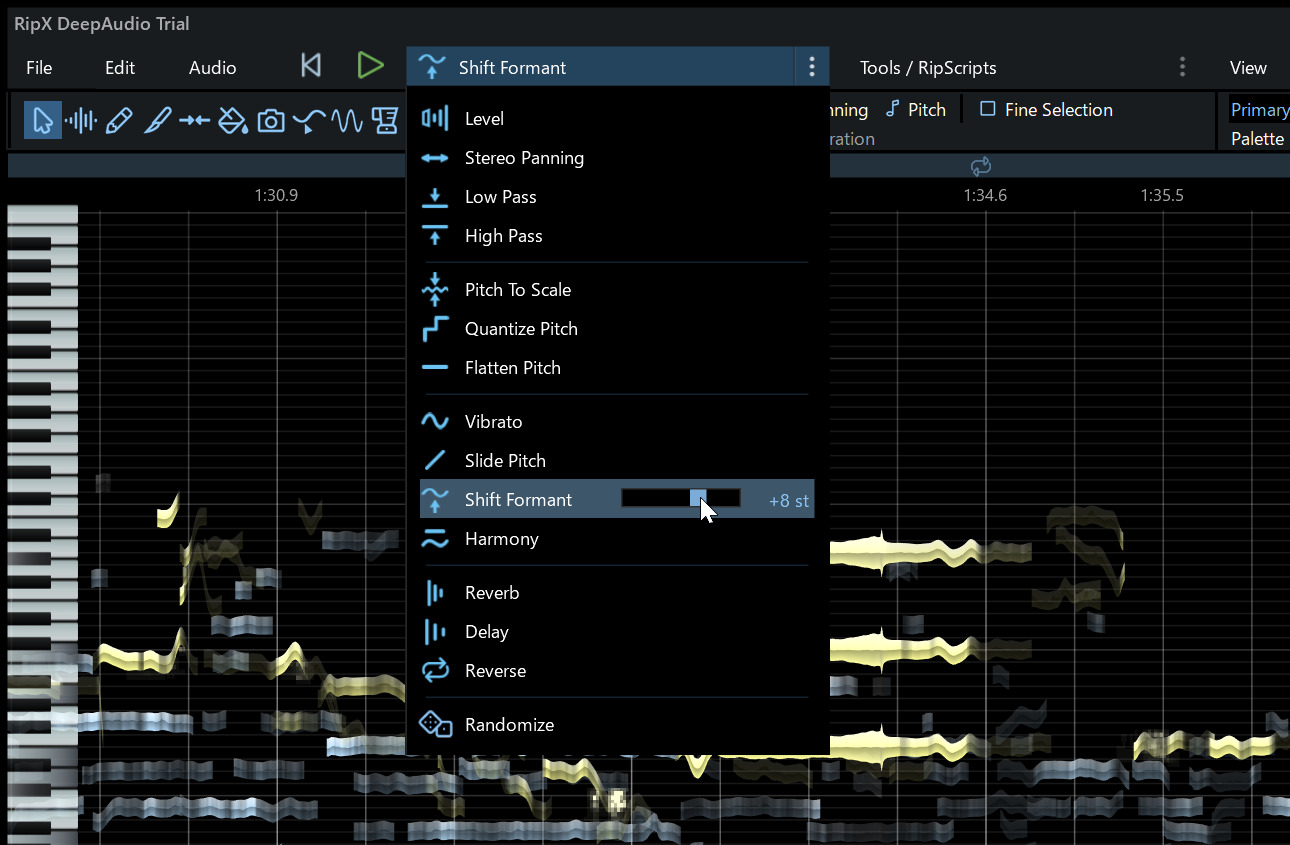Toggle the Pitch option in toolbar
Viewport: 1290px width, 845px height.
916,110
